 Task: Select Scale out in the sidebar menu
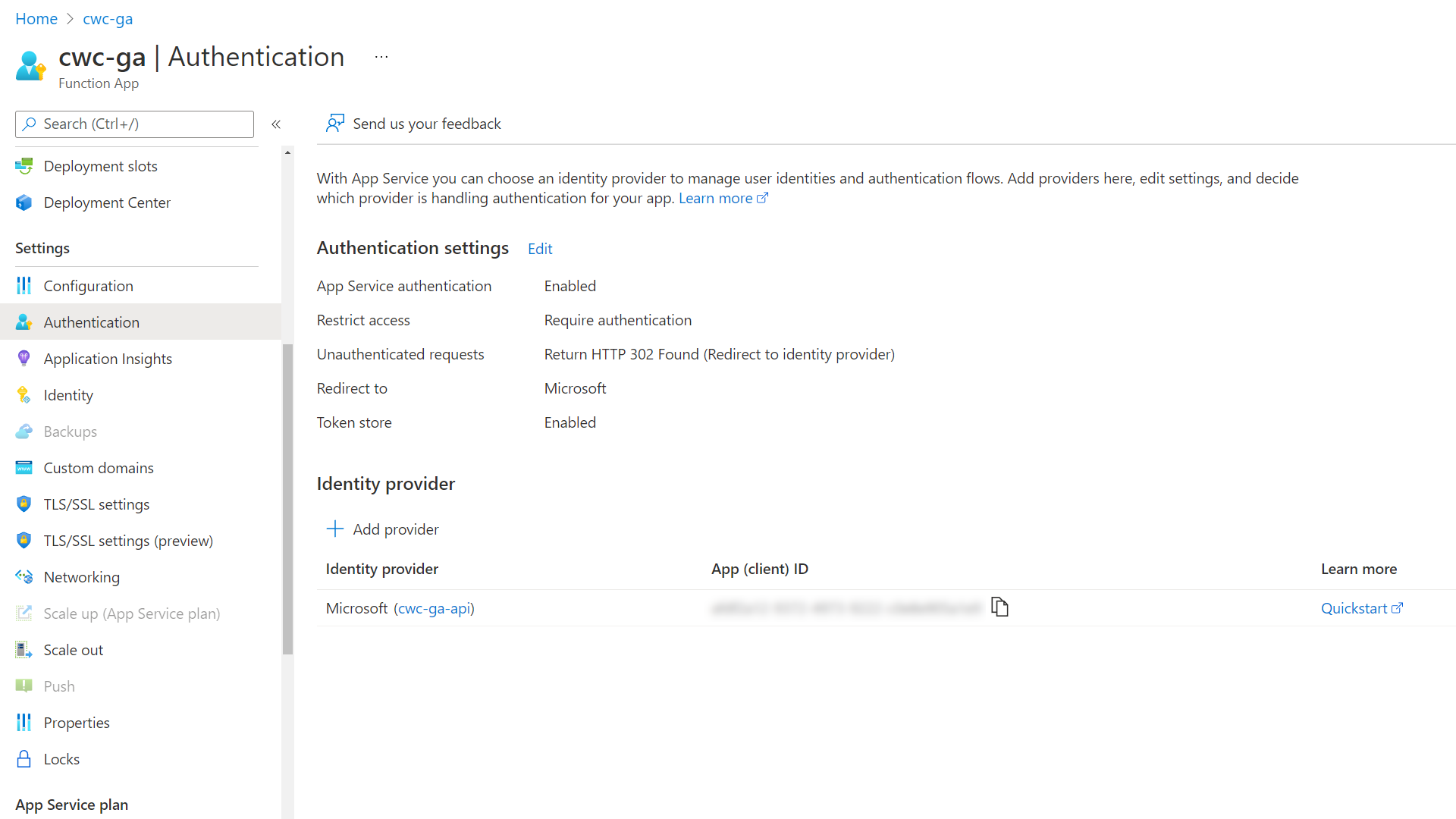pos(73,649)
